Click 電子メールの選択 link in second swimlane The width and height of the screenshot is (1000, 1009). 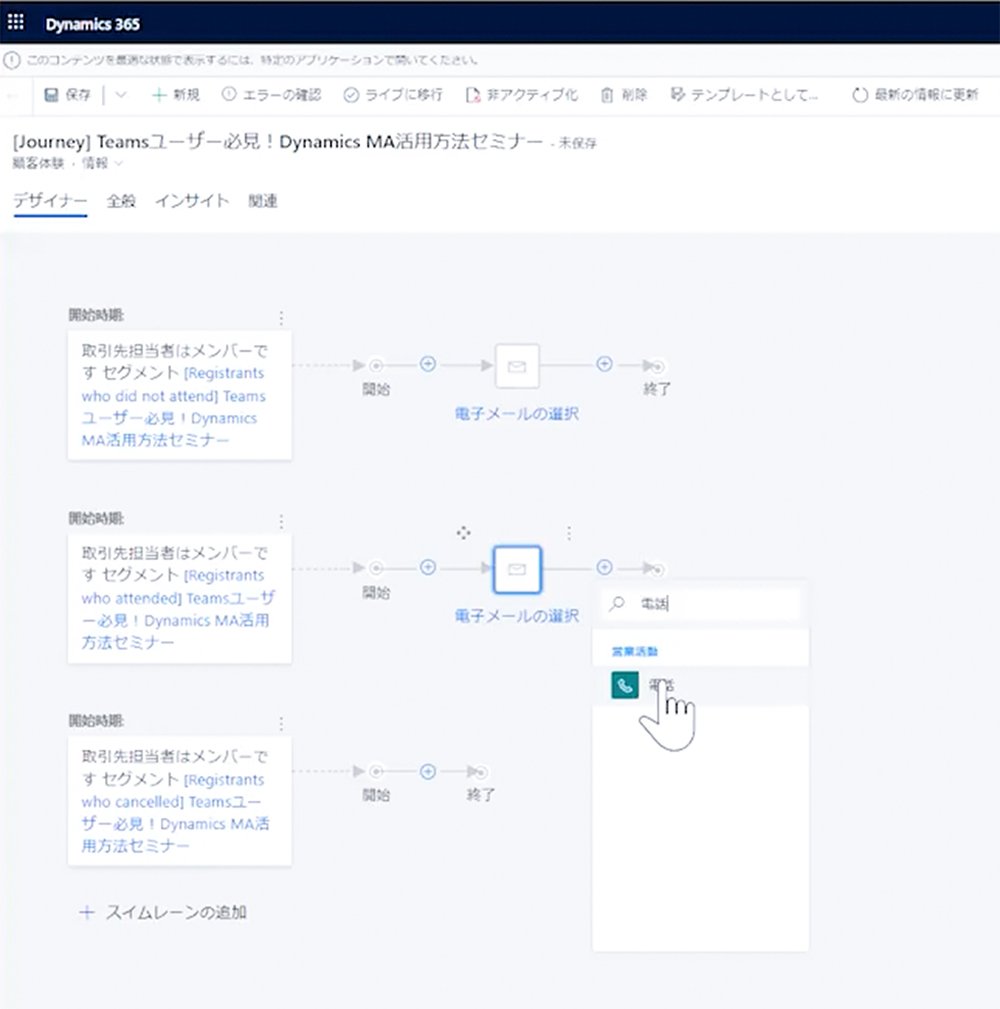pyautogui.click(x=517, y=616)
